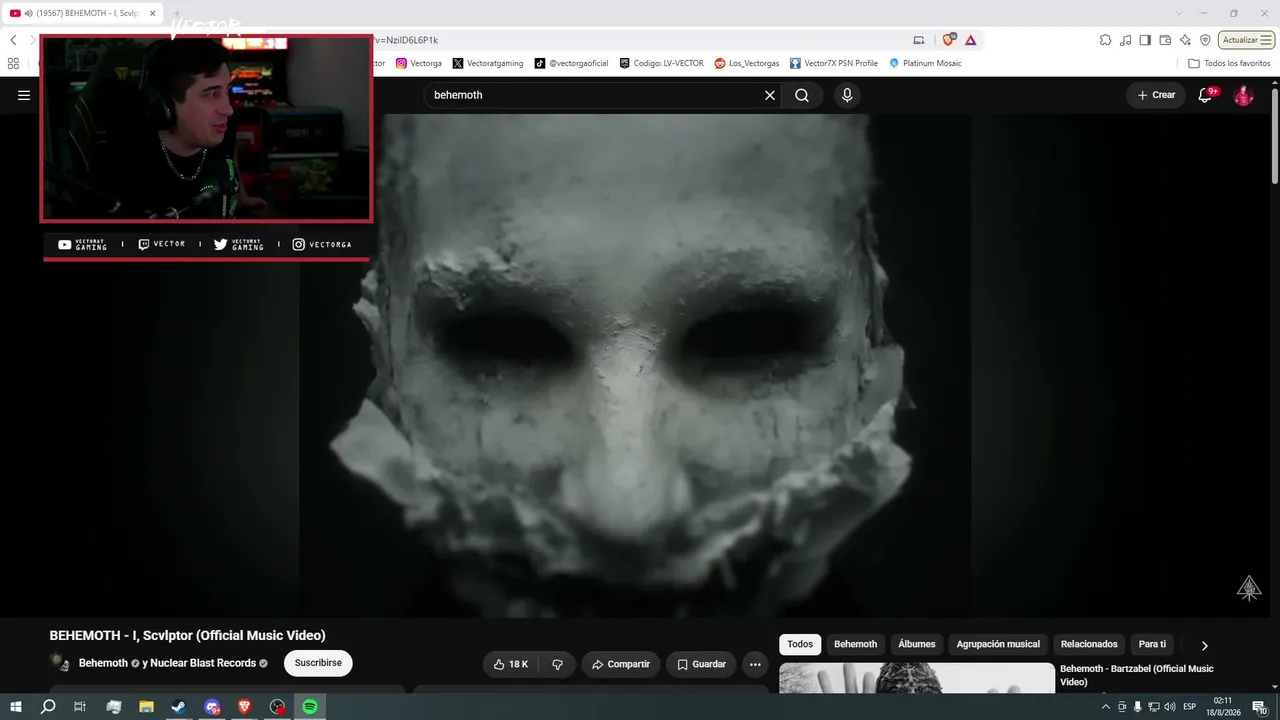Screen dimensions: 1280x720
Task: Select the Behemoth filter chip
Action: tap(855, 645)
